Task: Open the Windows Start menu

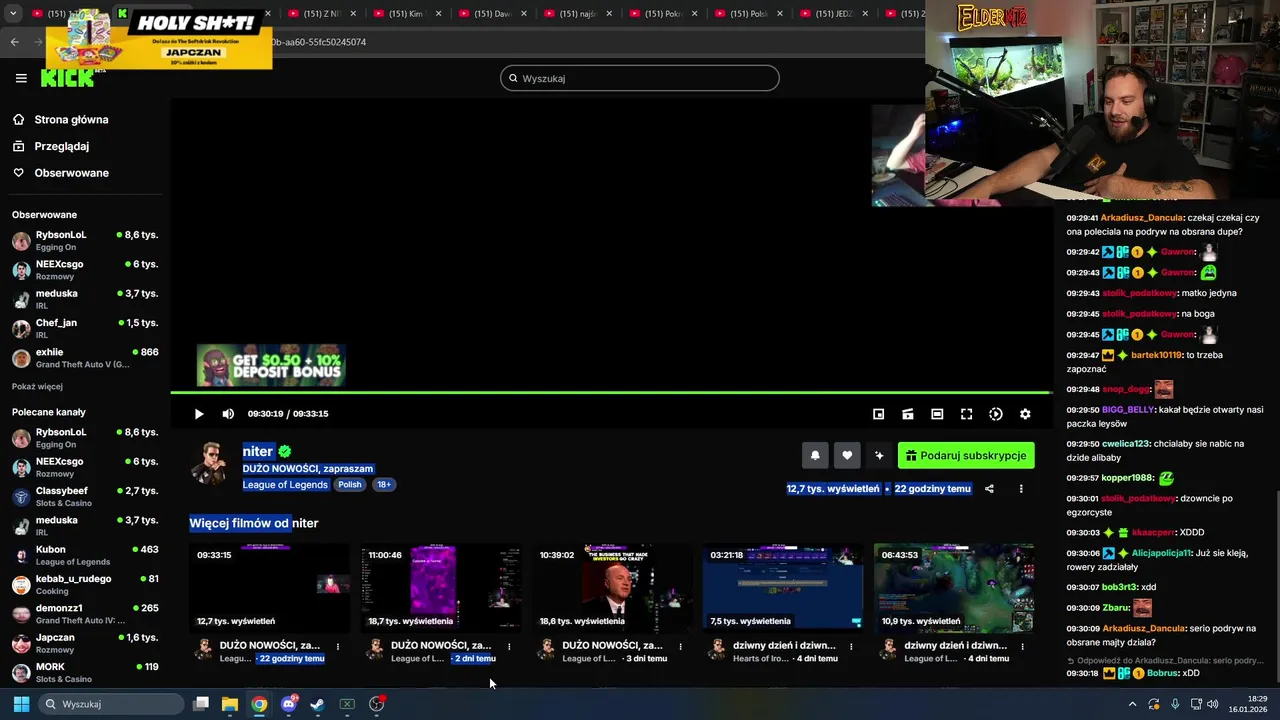Action: [21, 704]
